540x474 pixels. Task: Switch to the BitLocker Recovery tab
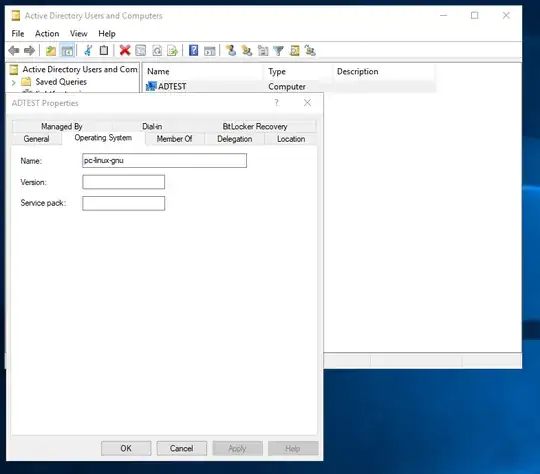(255, 126)
